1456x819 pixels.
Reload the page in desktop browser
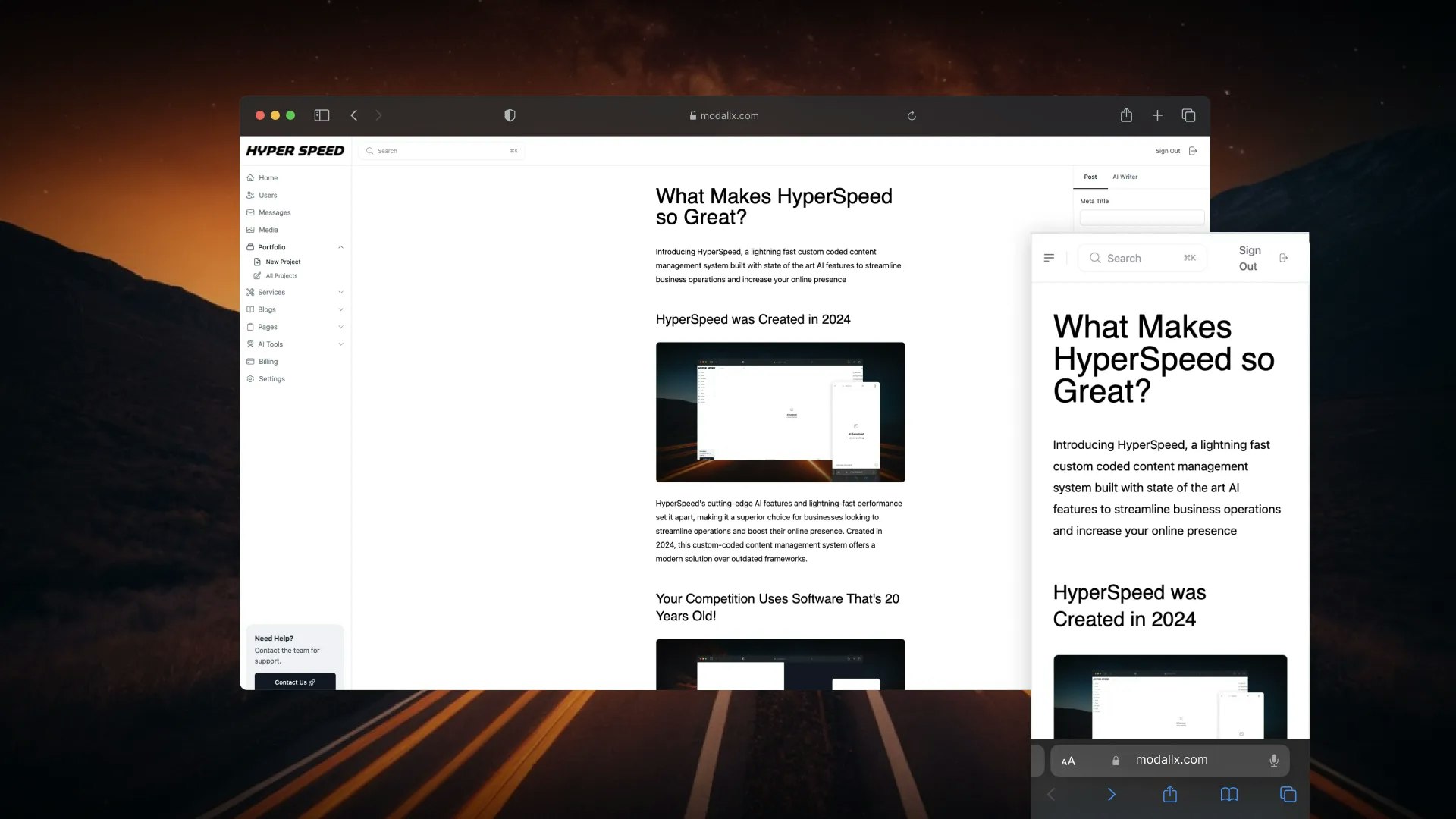pos(912,116)
